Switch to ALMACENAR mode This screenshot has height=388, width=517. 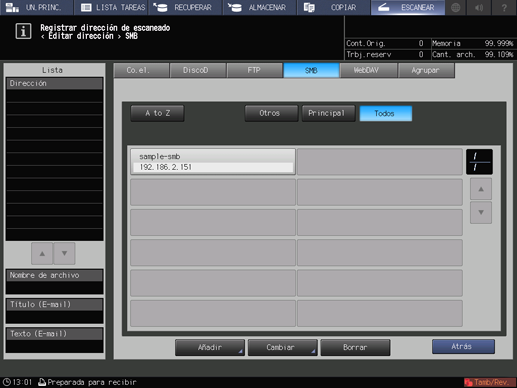(260, 7)
